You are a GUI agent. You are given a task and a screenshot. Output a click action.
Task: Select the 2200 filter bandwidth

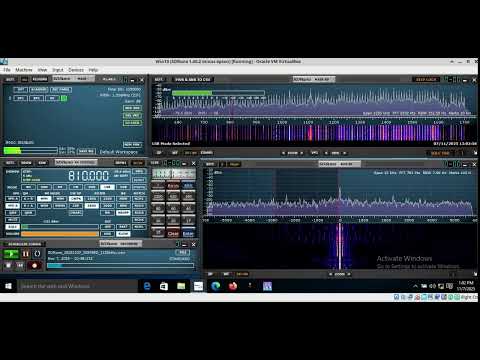click(x=107, y=199)
